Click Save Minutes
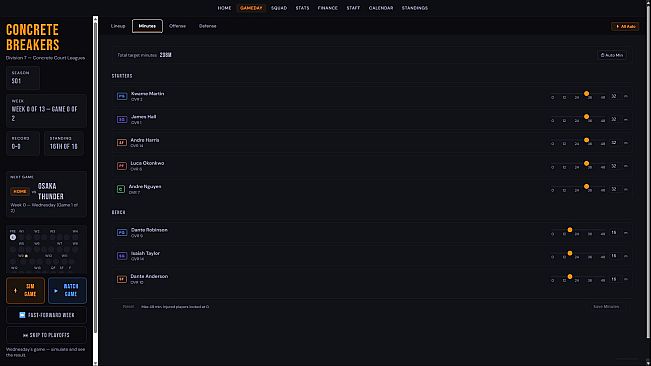The width and height of the screenshot is (651, 366). [x=606, y=307]
